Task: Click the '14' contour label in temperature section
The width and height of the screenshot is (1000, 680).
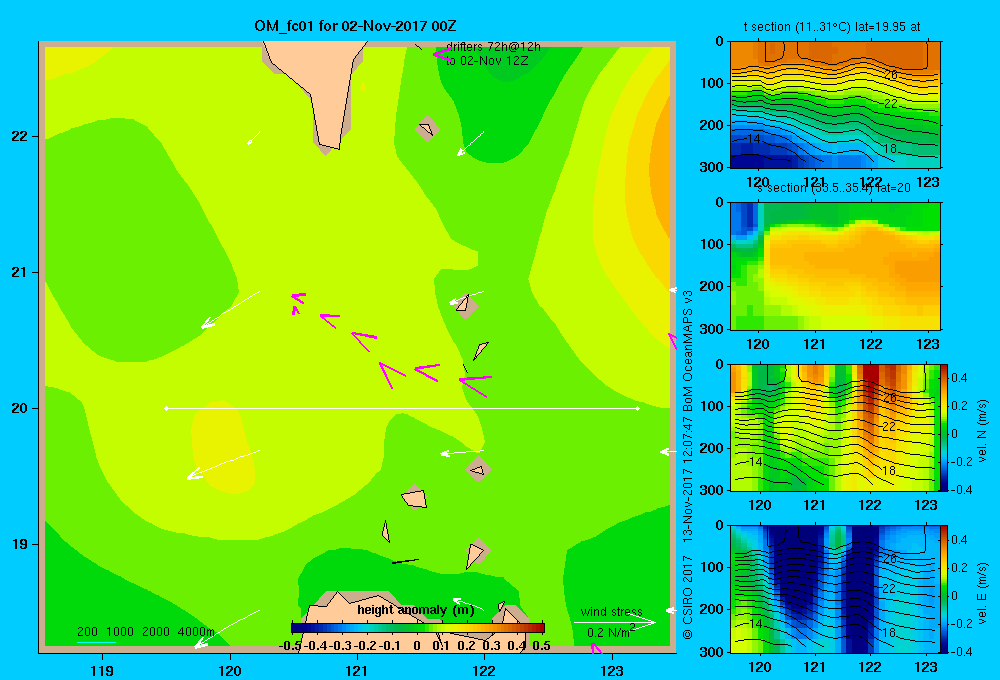Action: pyautogui.click(x=753, y=138)
